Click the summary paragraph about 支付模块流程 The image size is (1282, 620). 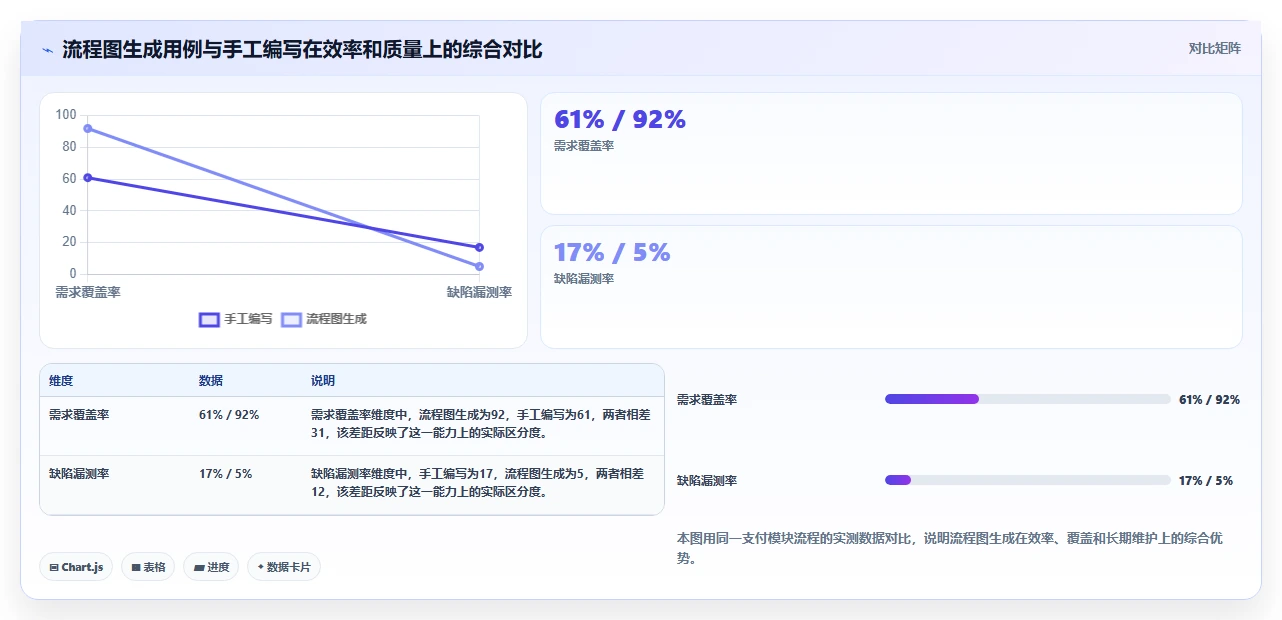click(950, 548)
